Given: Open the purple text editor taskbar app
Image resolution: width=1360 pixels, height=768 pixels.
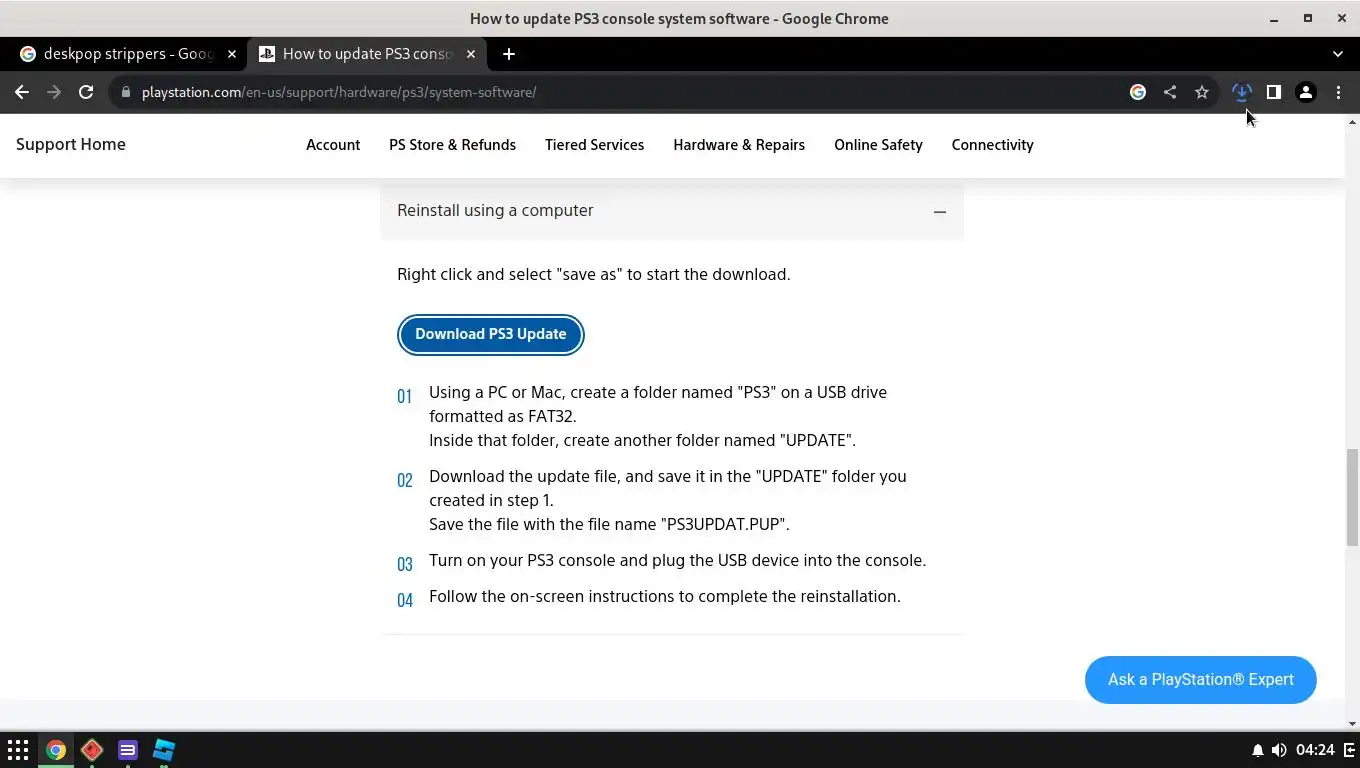Looking at the screenshot, I should (x=128, y=750).
